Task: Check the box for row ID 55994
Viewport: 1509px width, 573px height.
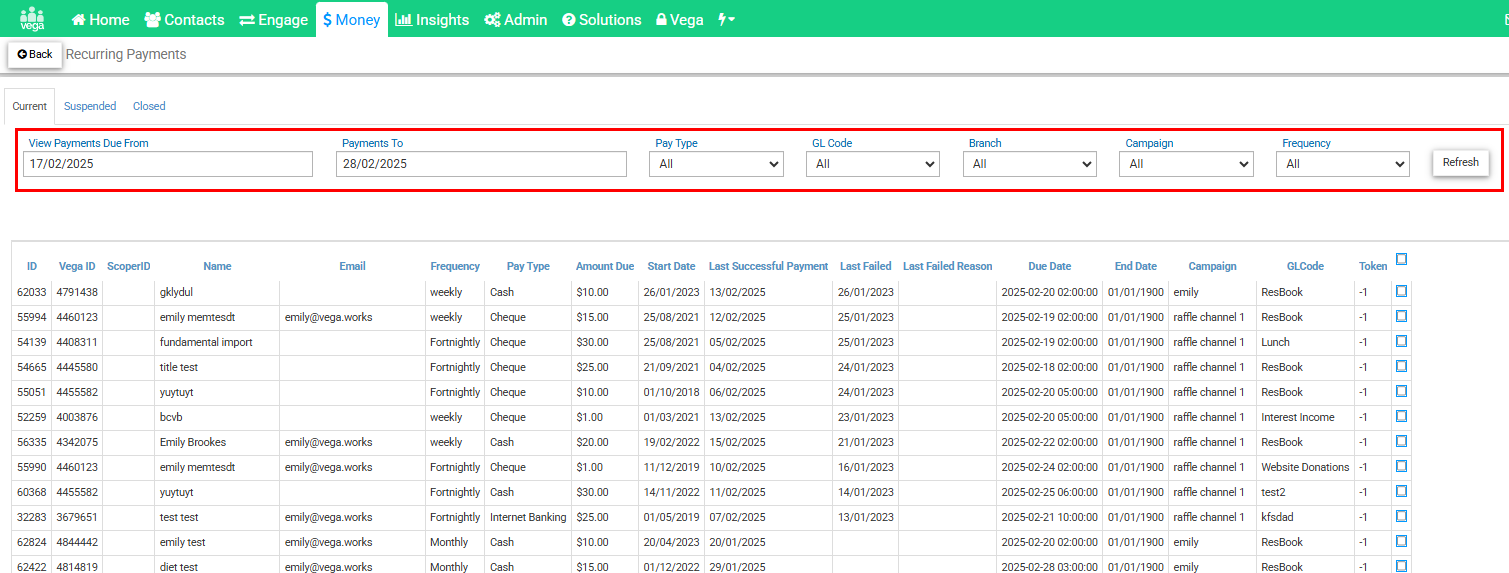Action: pos(1401,316)
